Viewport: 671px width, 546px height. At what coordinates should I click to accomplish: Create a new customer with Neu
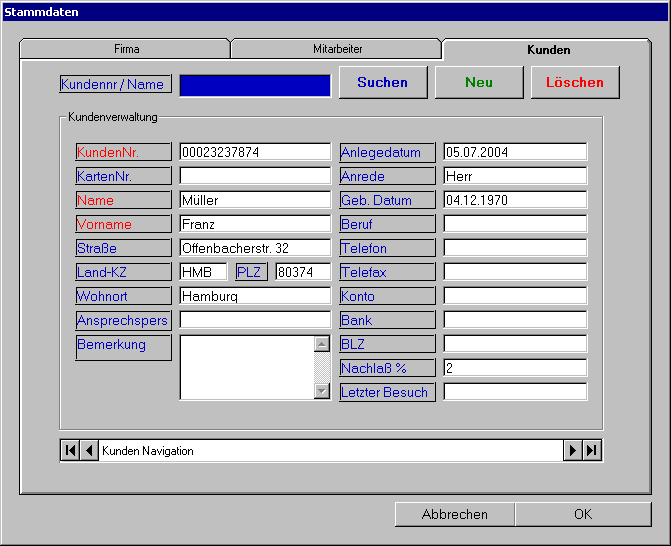479,82
